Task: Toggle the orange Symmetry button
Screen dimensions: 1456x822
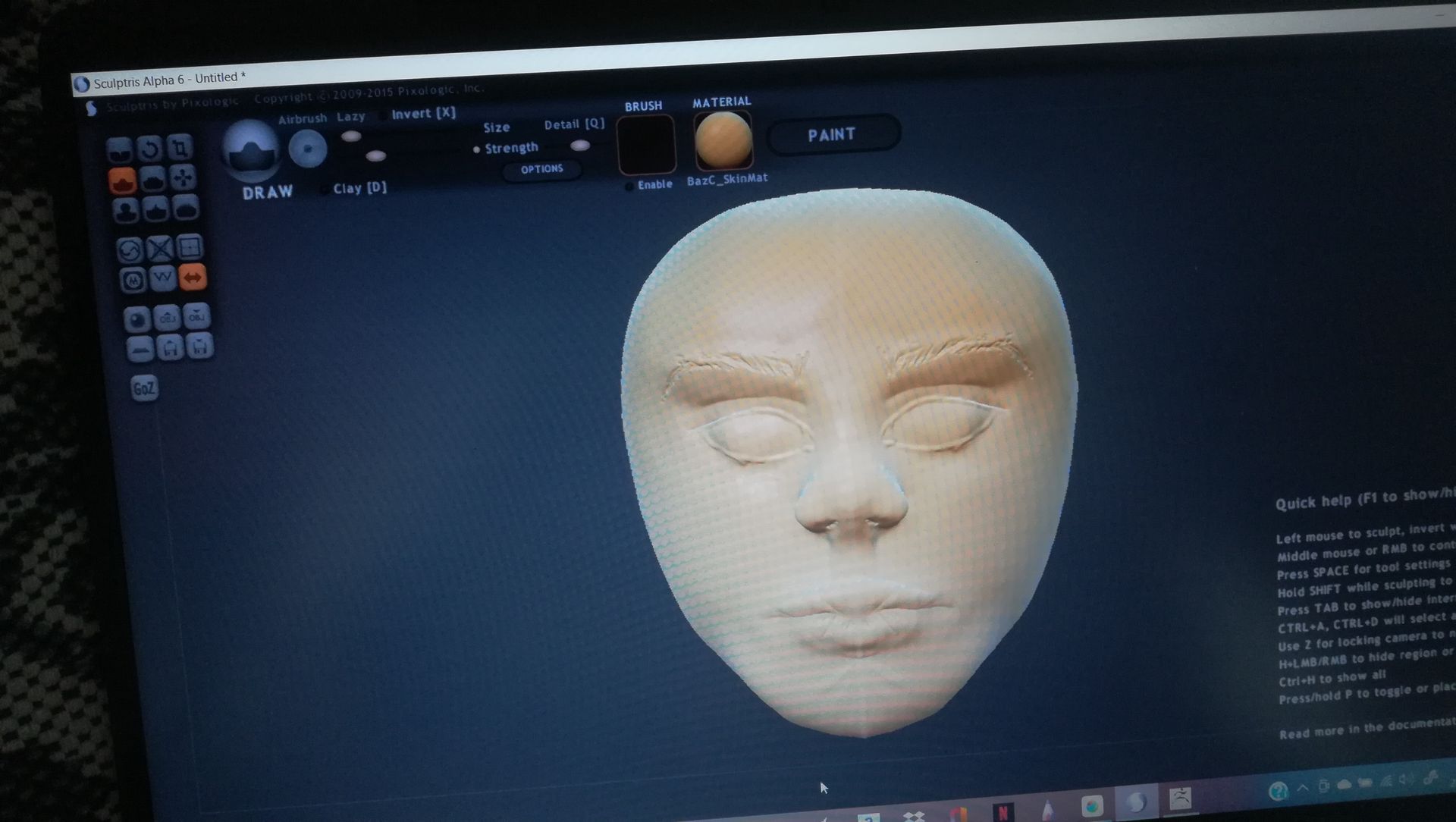Action: (193, 278)
